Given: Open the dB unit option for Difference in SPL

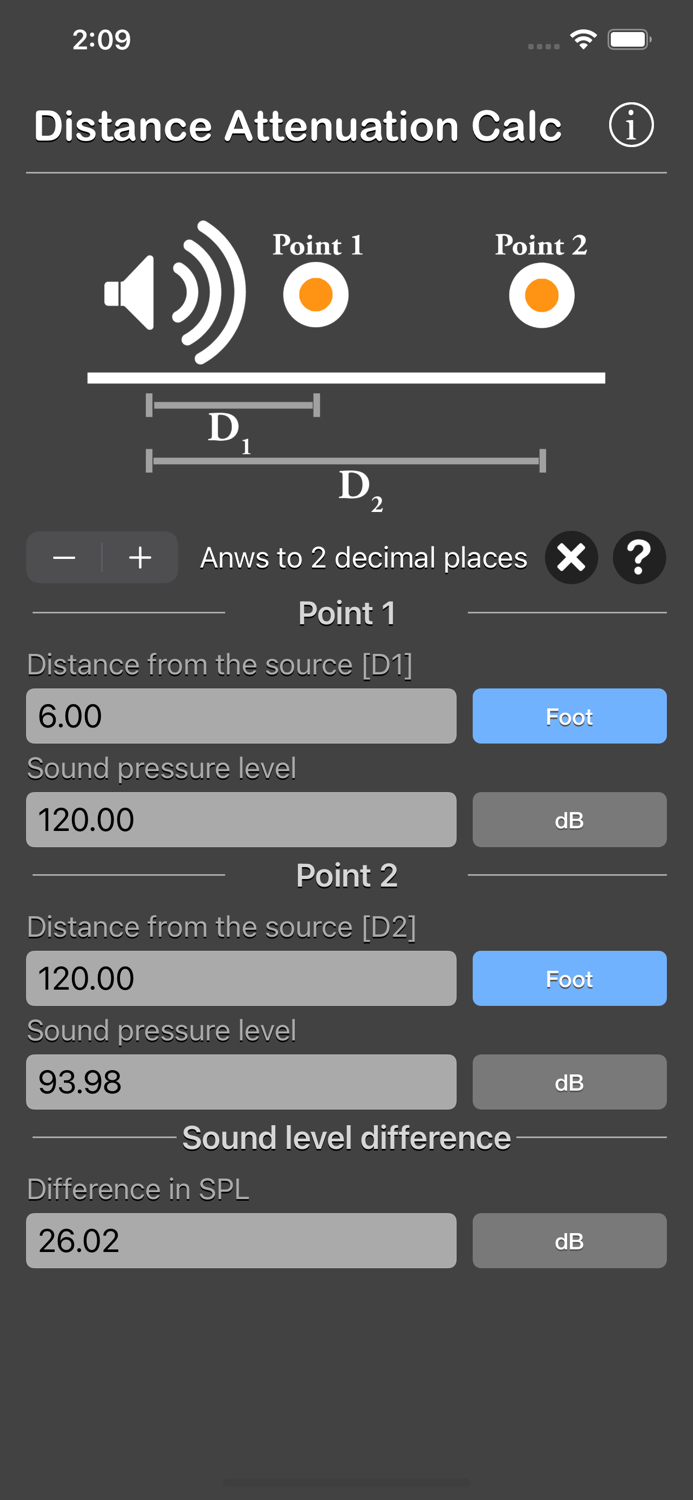Looking at the screenshot, I should click(x=569, y=1240).
